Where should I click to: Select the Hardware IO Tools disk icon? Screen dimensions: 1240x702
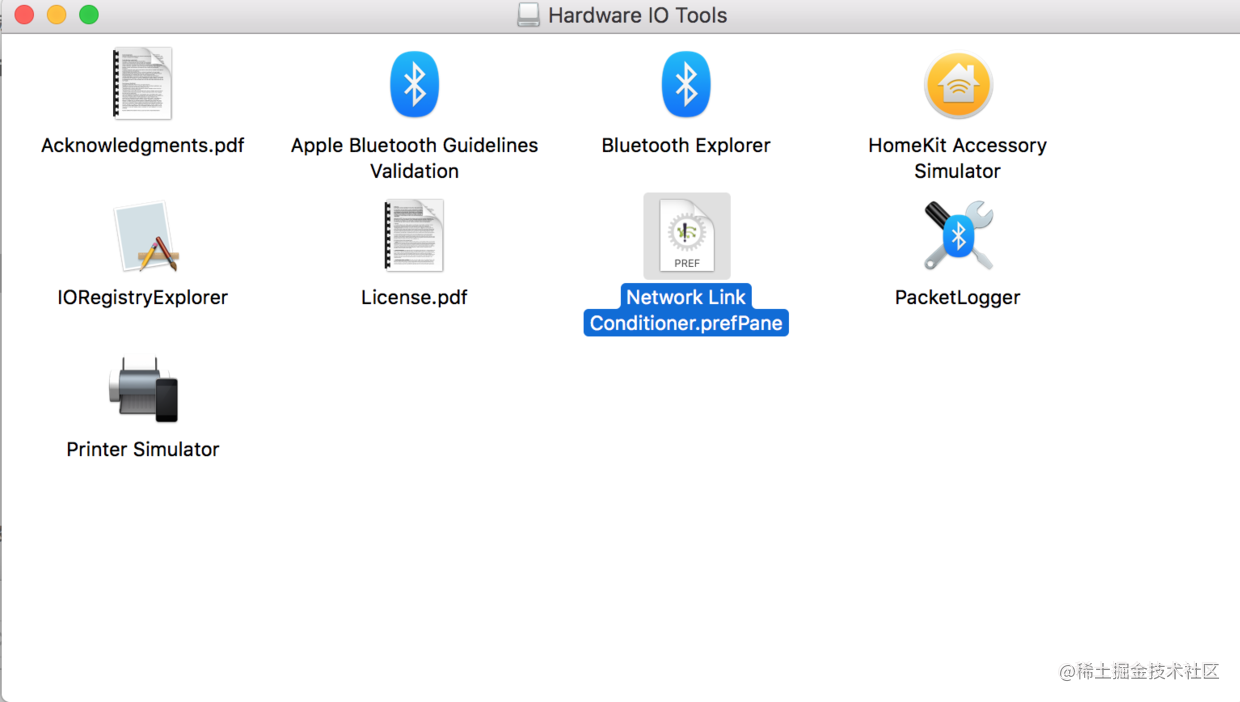click(x=527, y=15)
